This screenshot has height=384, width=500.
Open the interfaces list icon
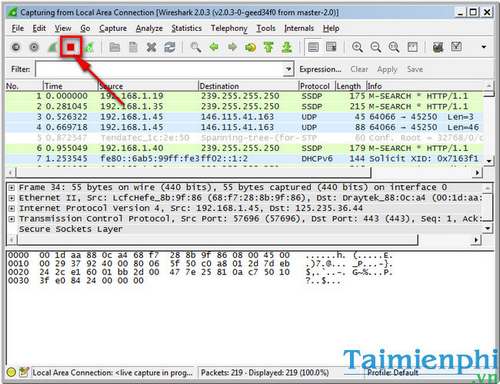(x=15, y=47)
